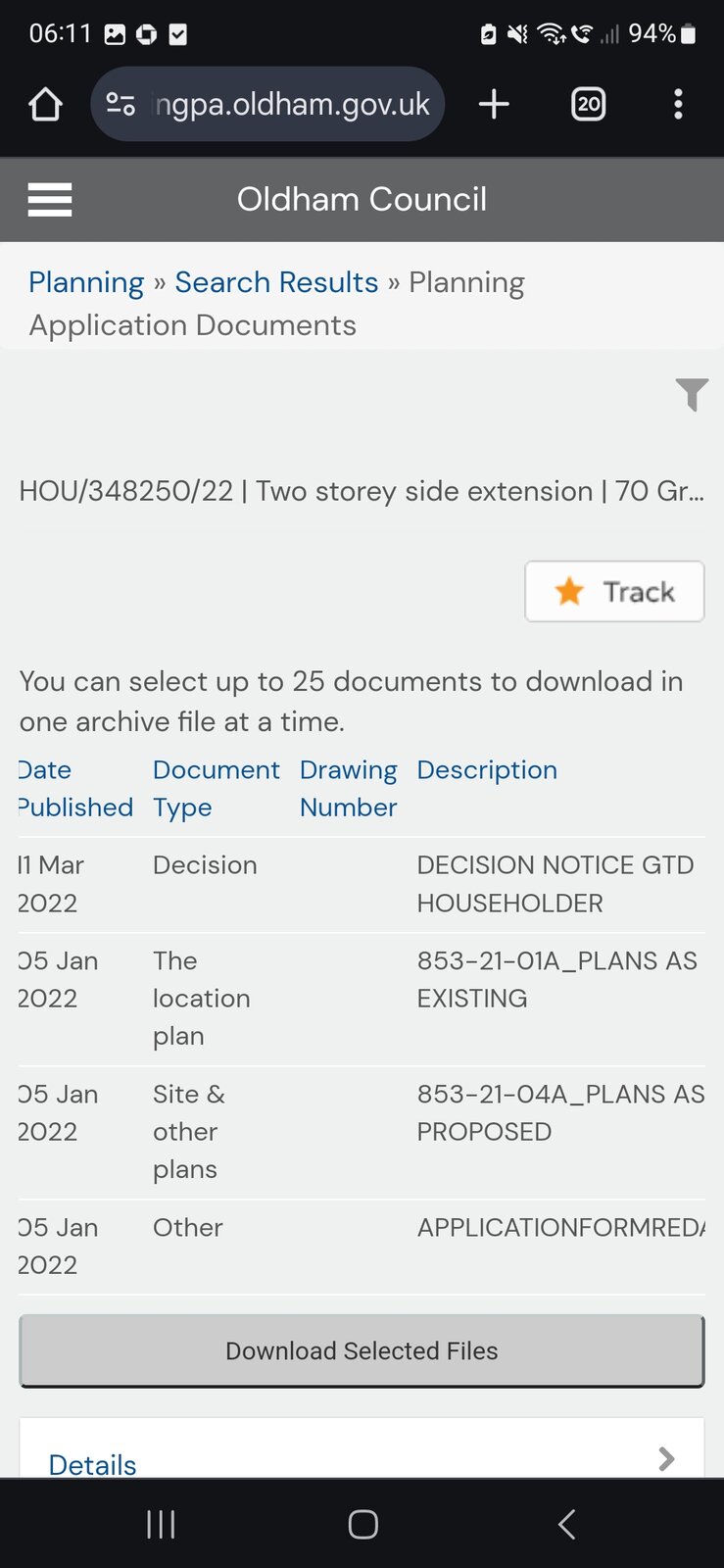This screenshot has height=1568, width=724.
Task: Open the tab switcher showing 20 tabs
Action: (588, 104)
